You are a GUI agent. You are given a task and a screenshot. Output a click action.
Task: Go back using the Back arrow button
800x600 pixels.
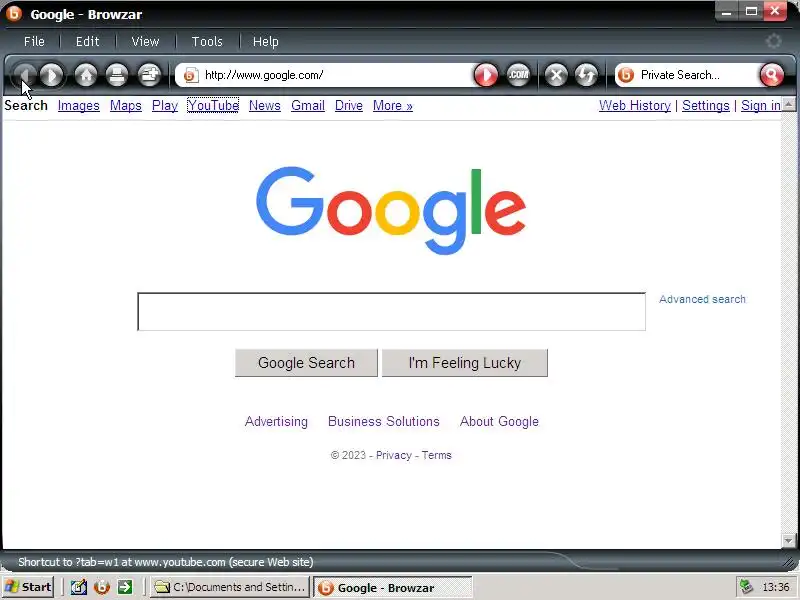(24, 76)
